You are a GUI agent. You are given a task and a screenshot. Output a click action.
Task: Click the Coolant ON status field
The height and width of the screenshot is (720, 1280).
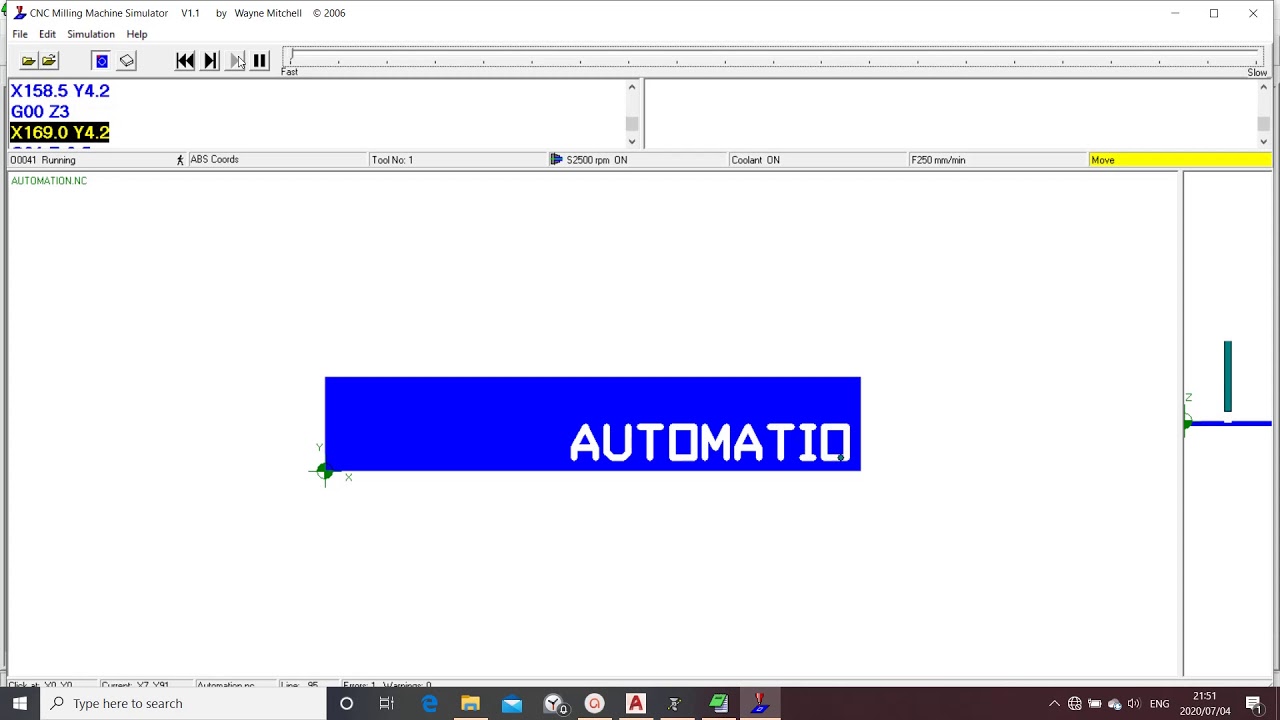(818, 160)
